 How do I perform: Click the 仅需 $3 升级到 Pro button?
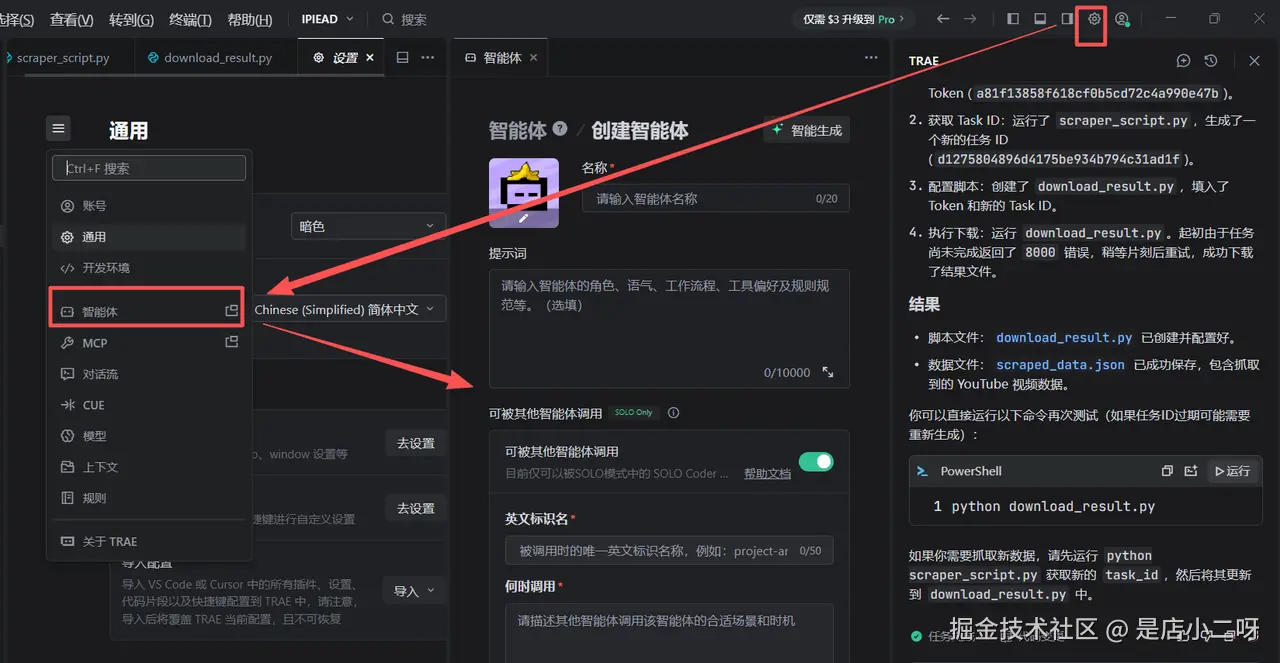pyautogui.click(x=853, y=19)
